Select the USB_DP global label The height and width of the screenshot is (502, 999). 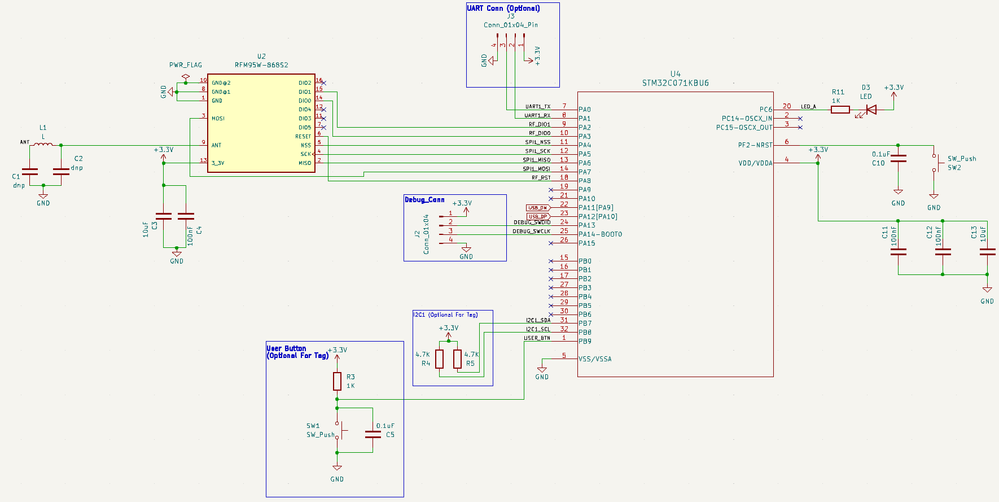tap(537, 217)
